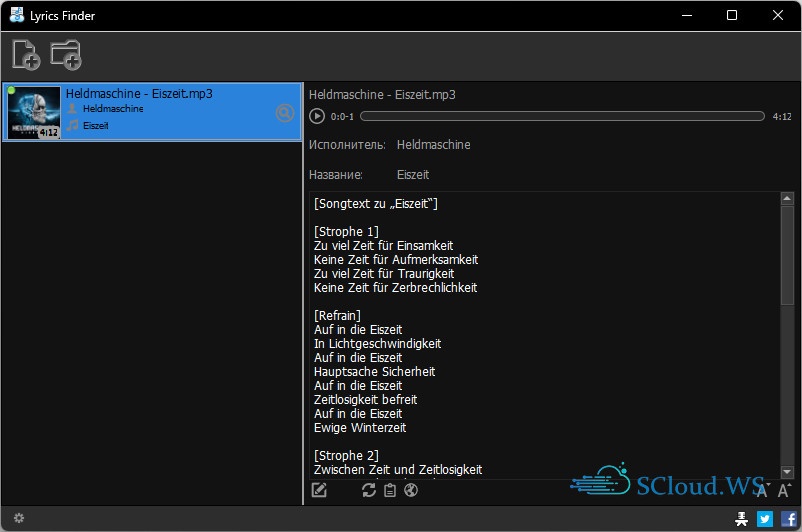Click the refresh lyrics icon

pos(369,489)
